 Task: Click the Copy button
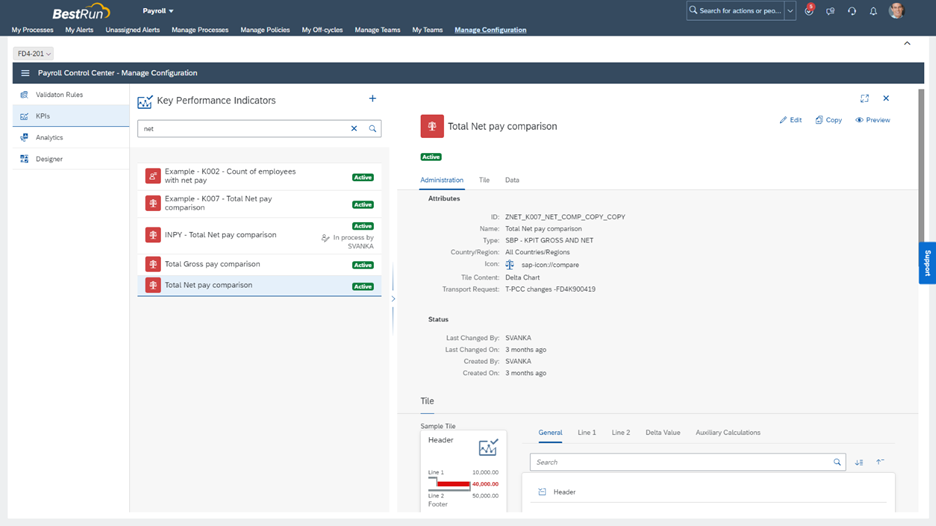pyautogui.click(x=829, y=120)
